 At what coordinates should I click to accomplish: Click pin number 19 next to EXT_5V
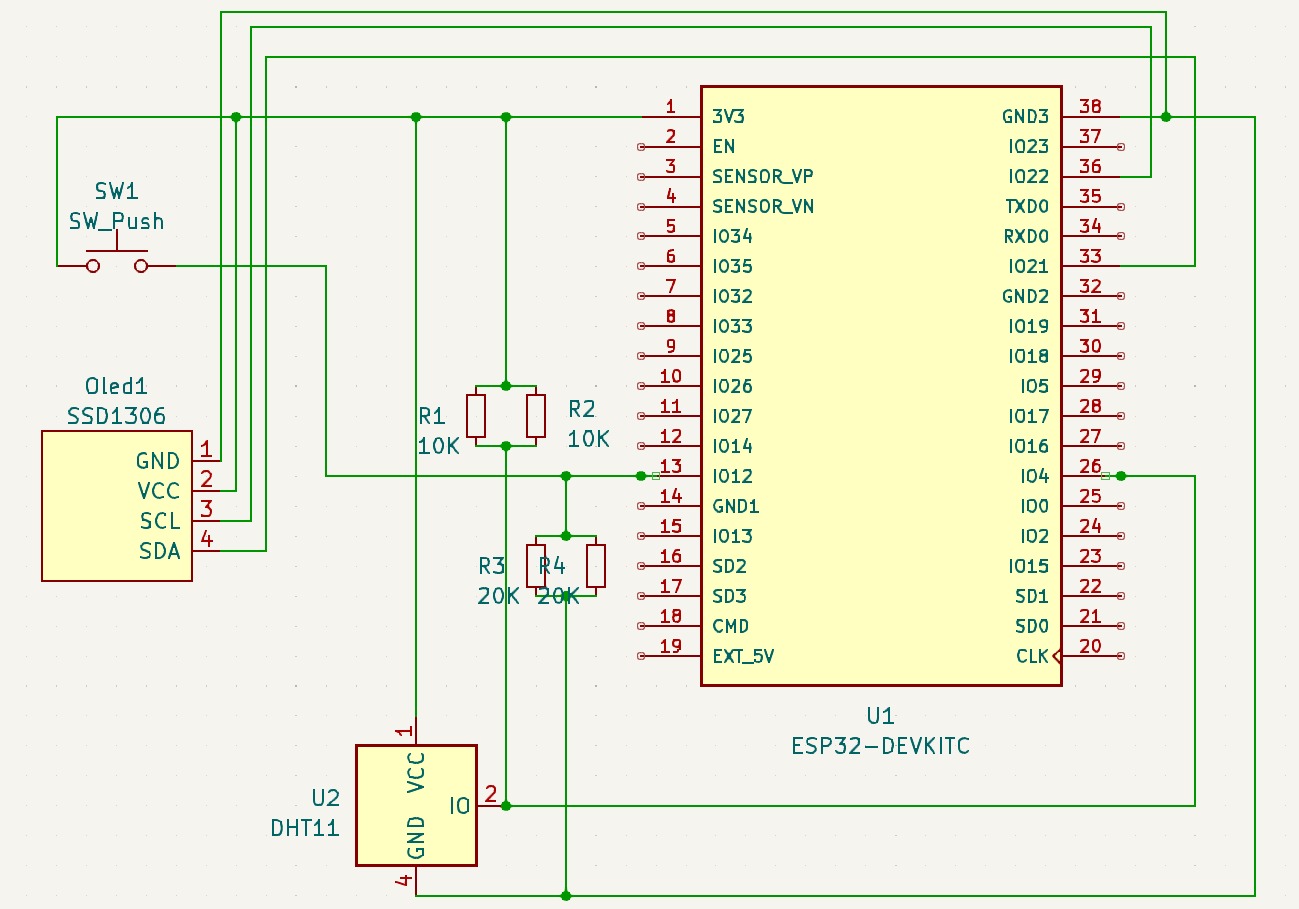[671, 645]
